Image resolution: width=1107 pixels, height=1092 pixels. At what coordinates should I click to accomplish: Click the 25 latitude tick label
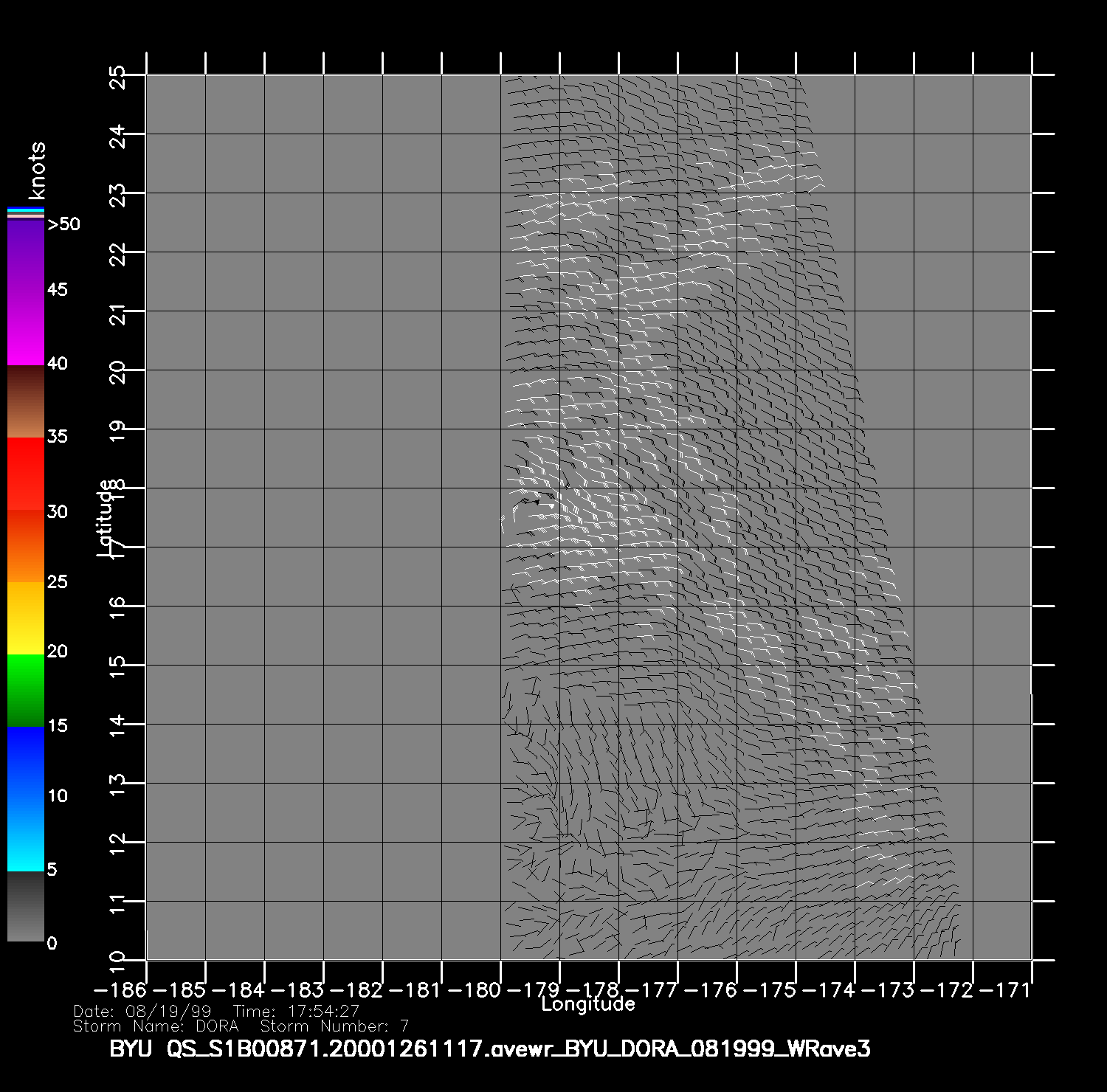(x=118, y=76)
